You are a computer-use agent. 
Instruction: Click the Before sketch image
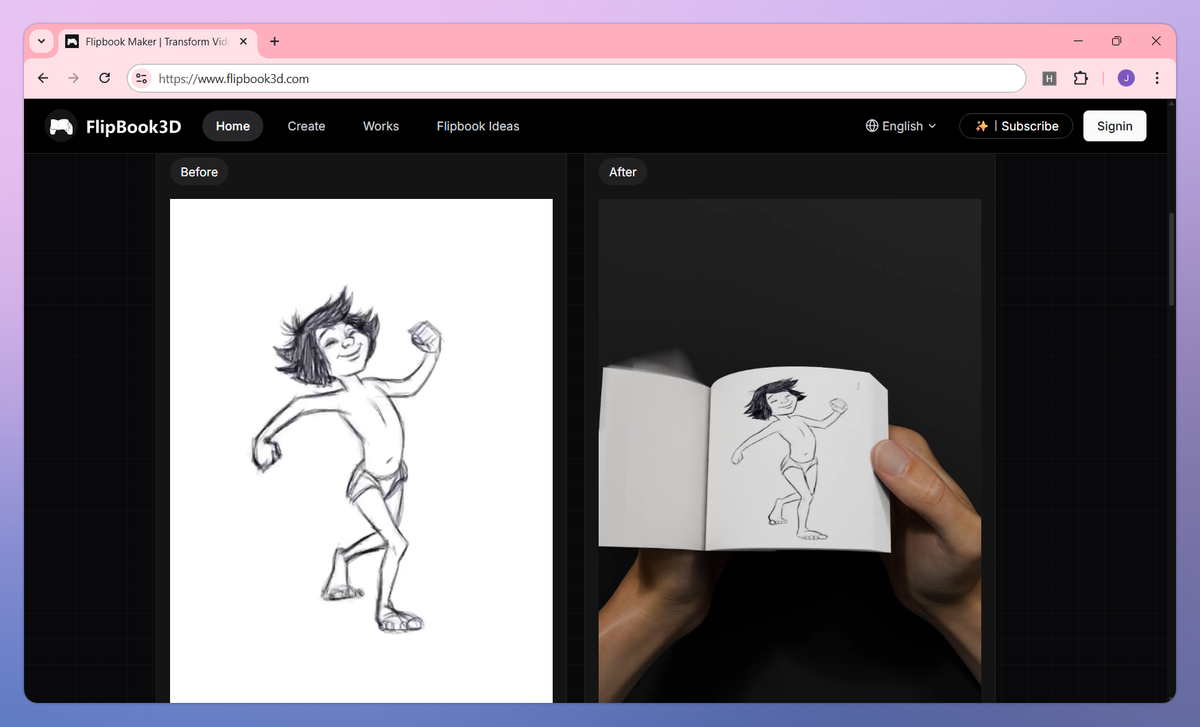tap(361, 450)
